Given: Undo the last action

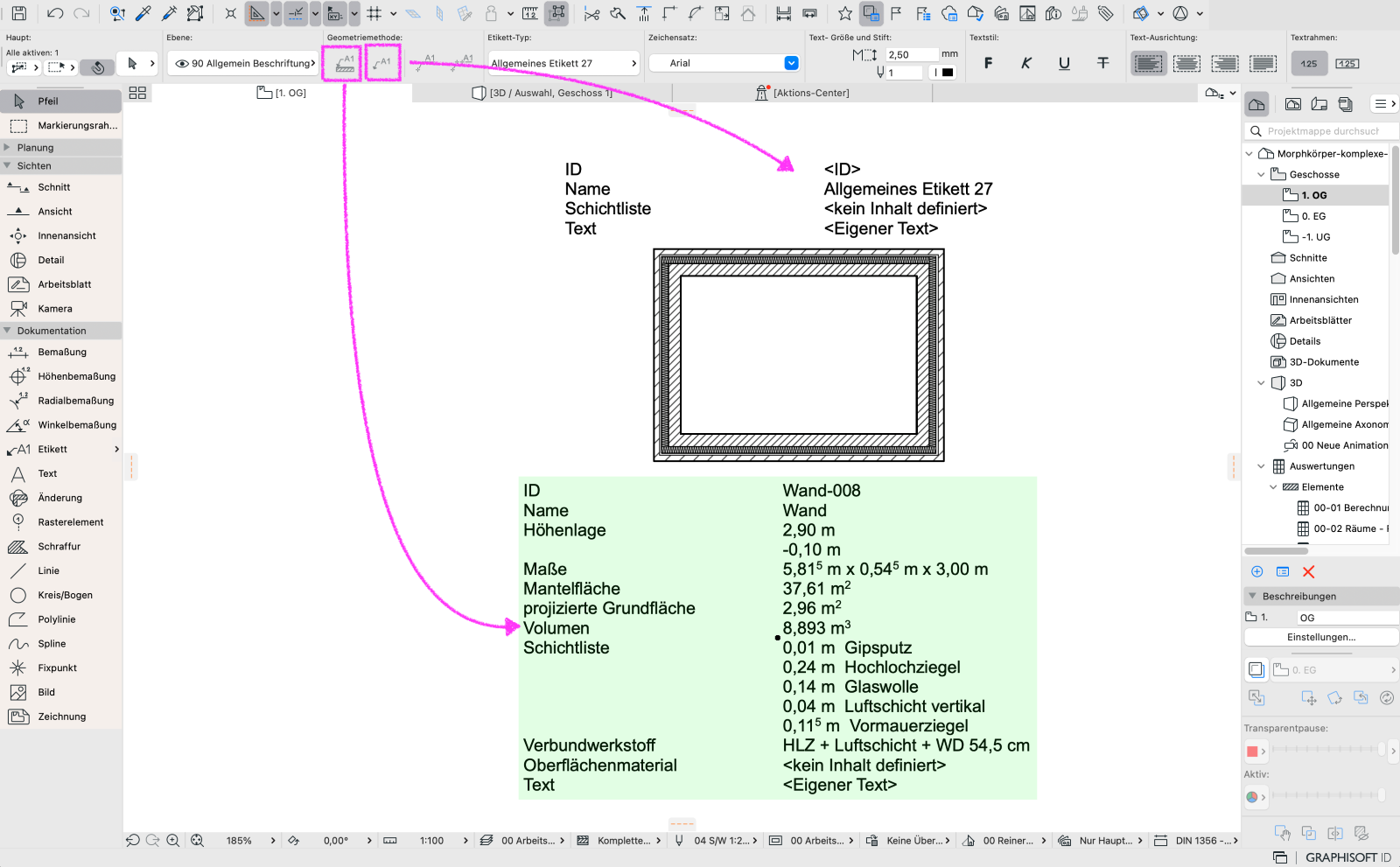Looking at the screenshot, I should (x=54, y=13).
